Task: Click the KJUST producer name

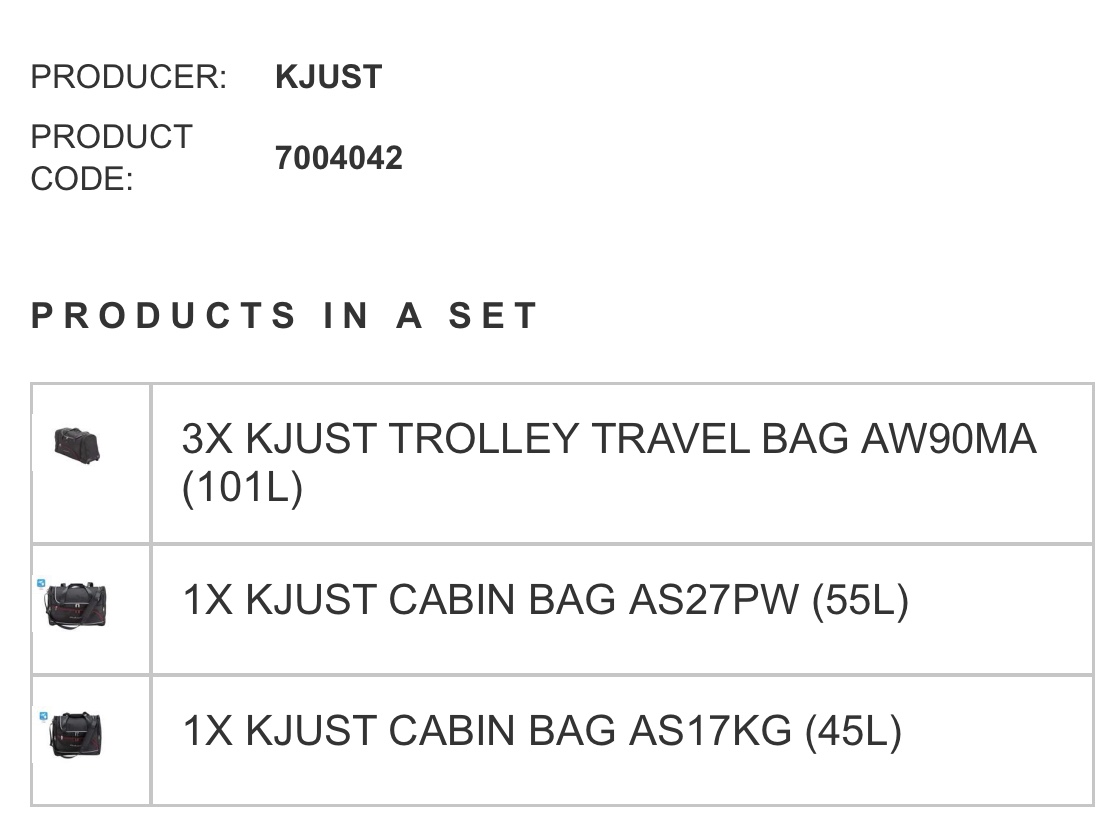Action: point(328,77)
